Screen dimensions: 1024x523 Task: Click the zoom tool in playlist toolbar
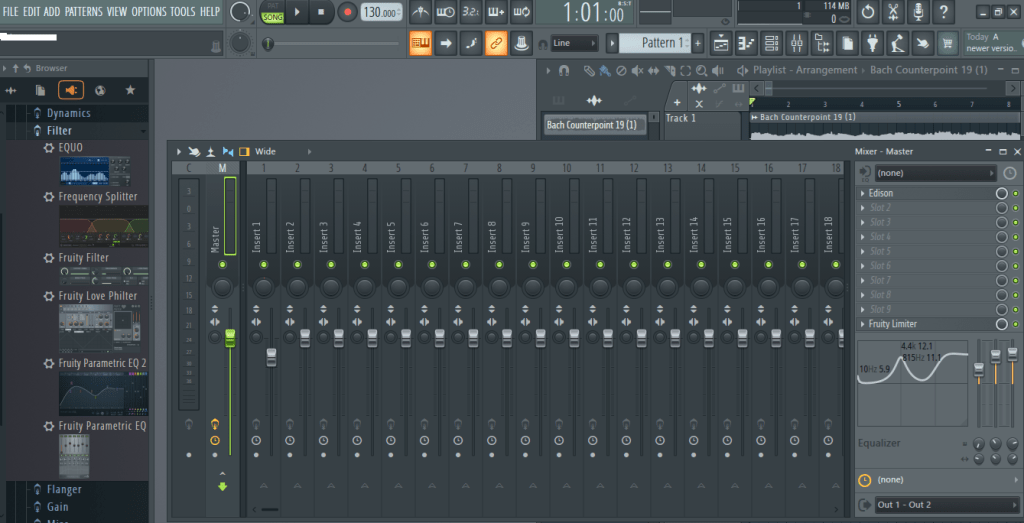point(702,71)
